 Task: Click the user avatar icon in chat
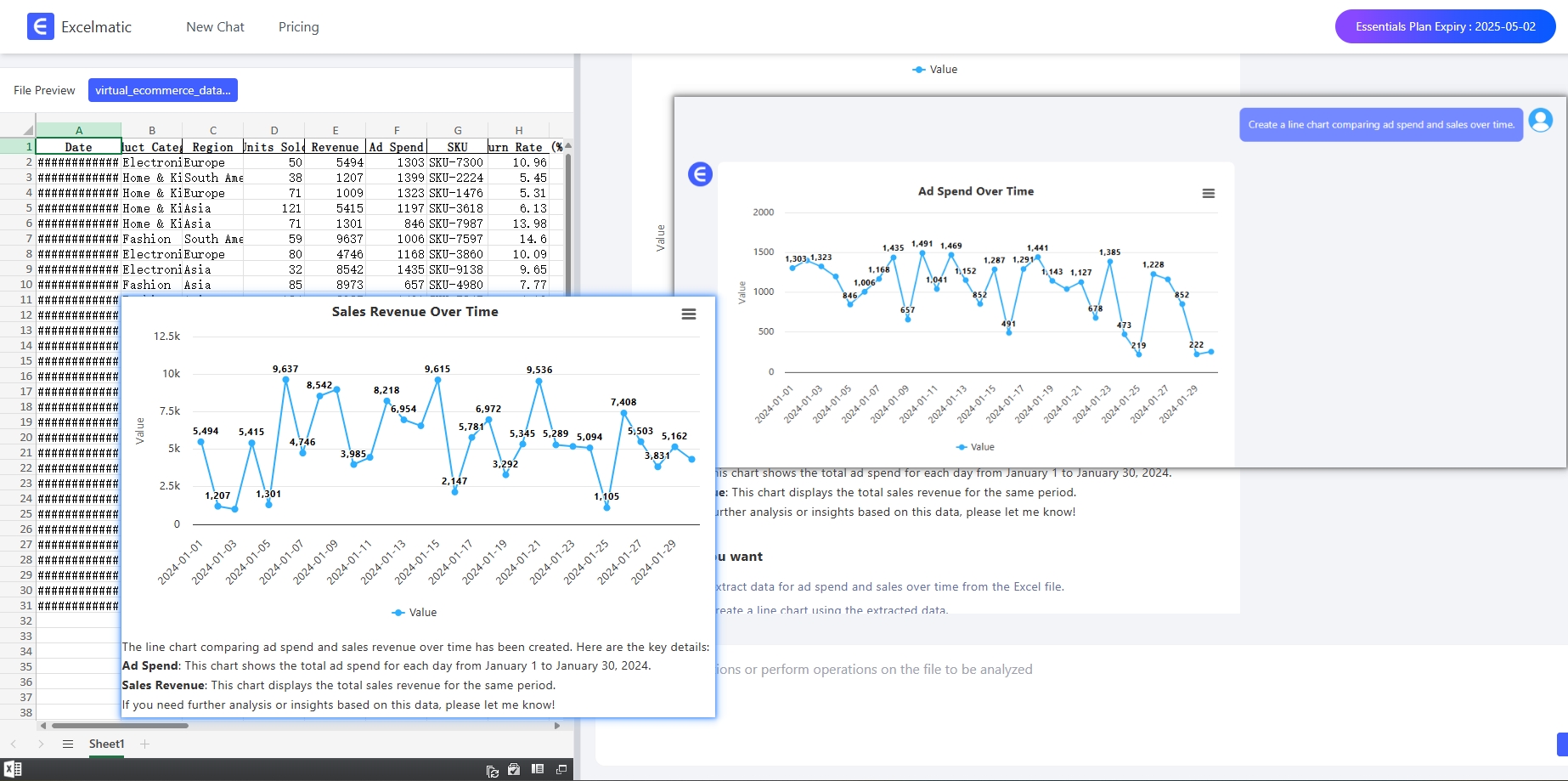[1540, 121]
